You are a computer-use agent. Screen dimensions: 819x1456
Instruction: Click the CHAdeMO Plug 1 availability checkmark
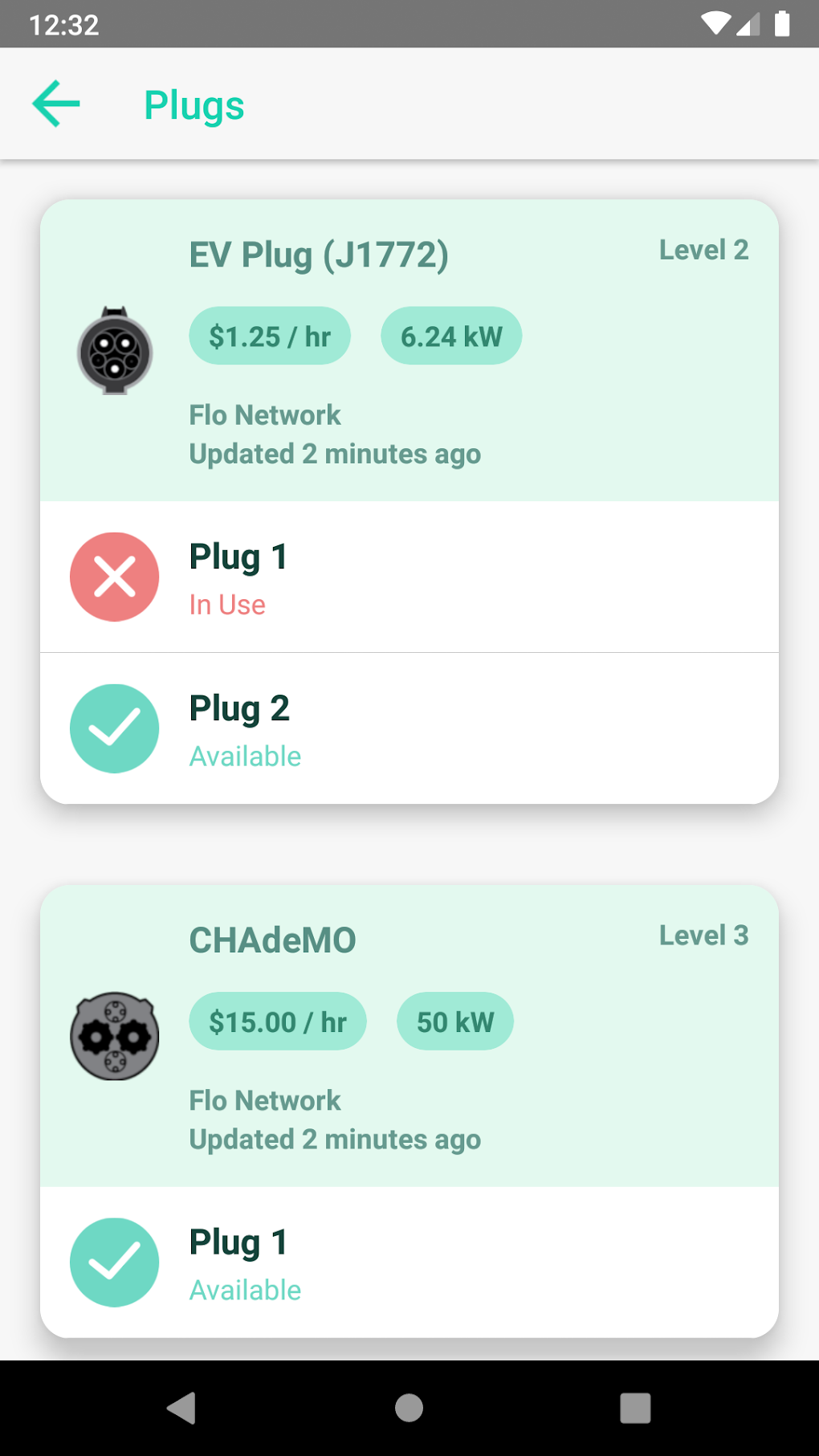pyautogui.click(x=114, y=1262)
